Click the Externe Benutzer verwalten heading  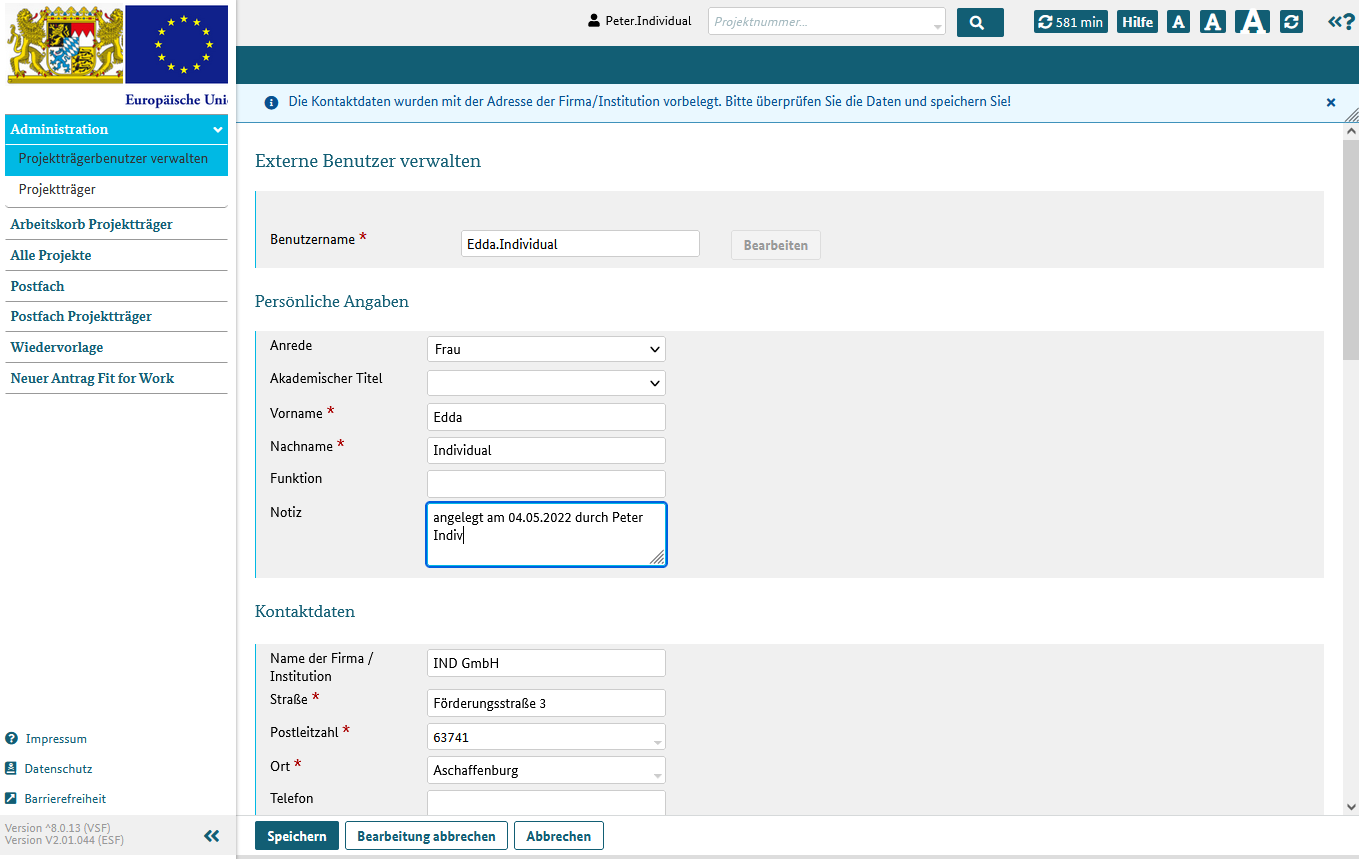(368, 161)
